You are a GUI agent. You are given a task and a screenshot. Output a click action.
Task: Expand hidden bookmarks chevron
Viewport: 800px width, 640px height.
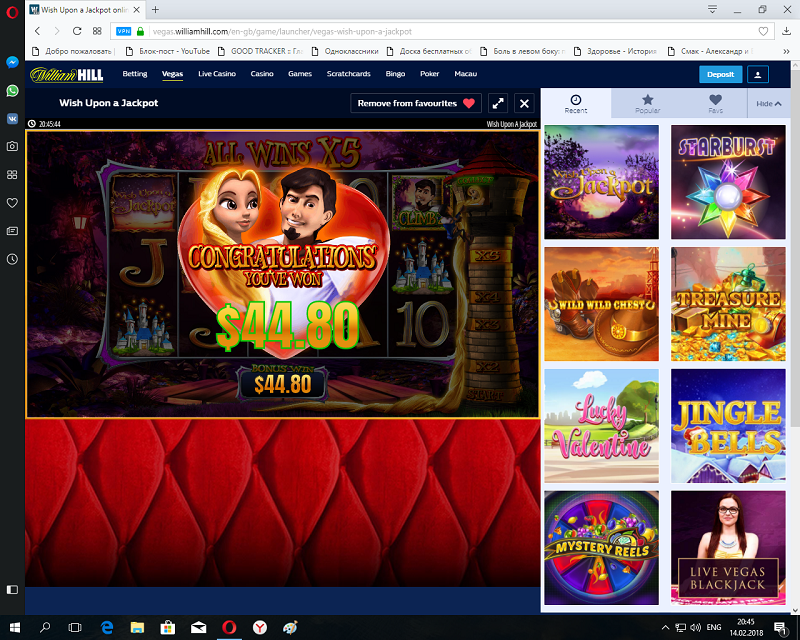[786, 51]
